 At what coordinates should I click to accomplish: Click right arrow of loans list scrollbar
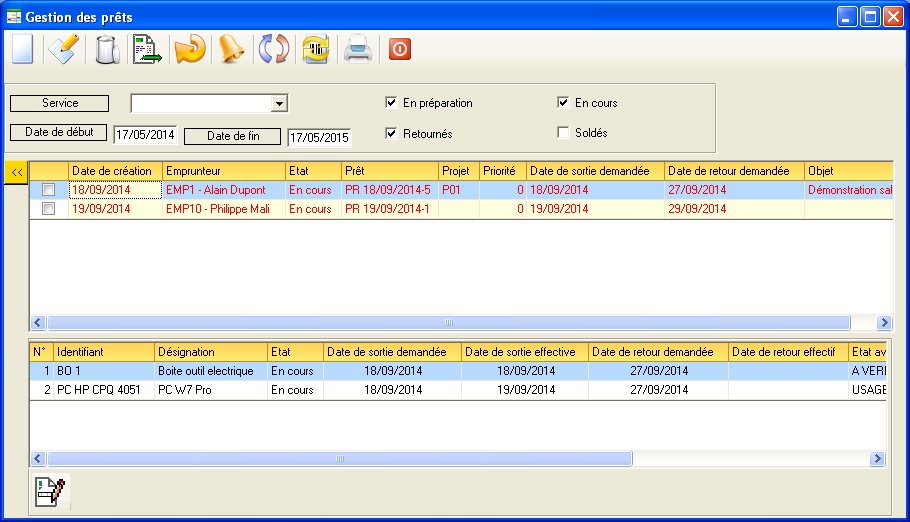click(884, 323)
